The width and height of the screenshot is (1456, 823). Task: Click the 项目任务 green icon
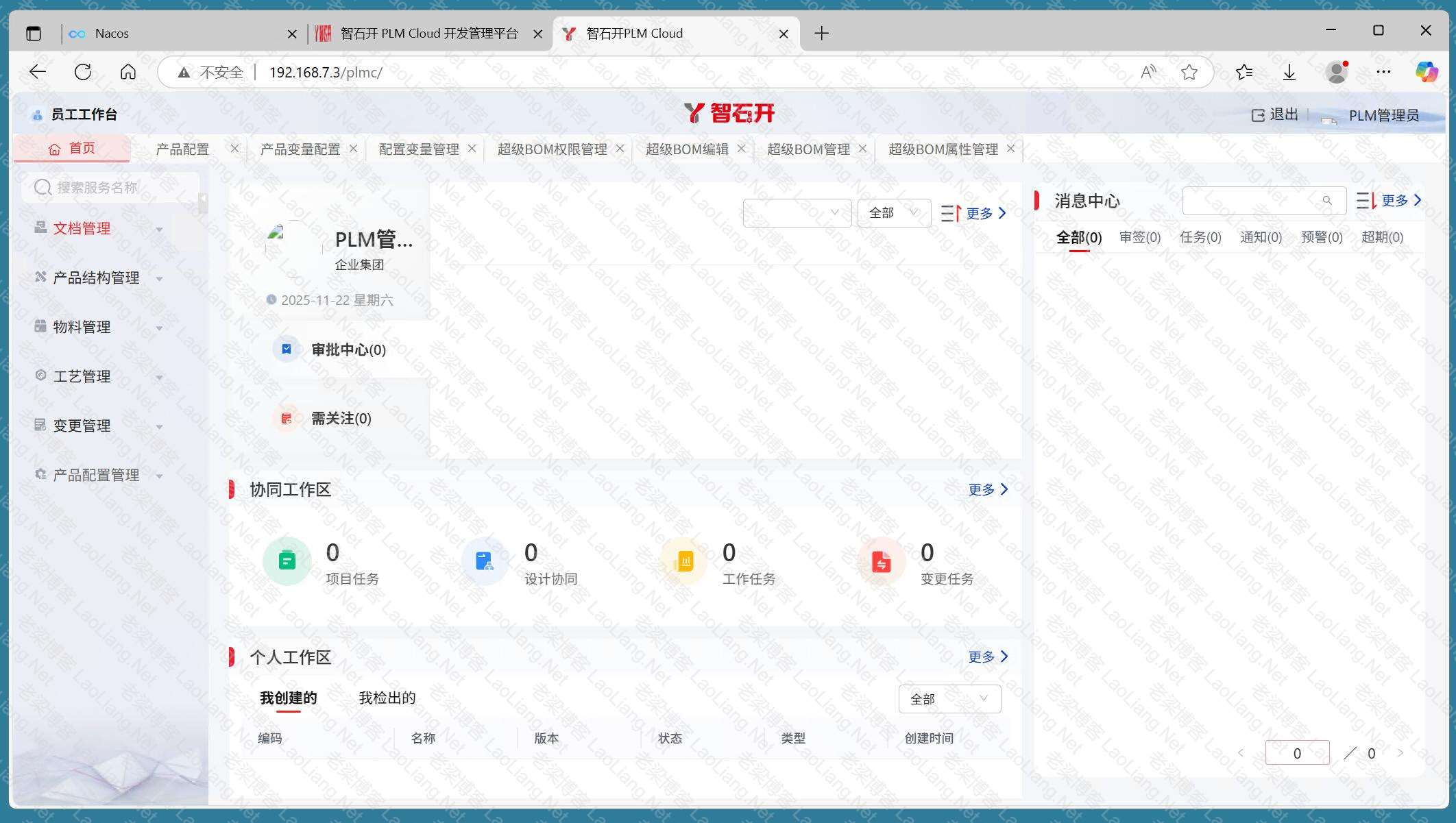[x=287, y=561]
